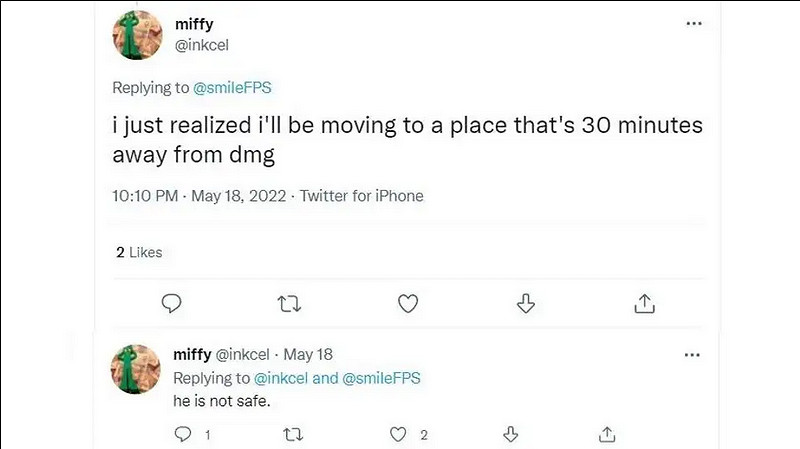Open more options on reply tweet
Screen dimensions: 800x449
tap(691, 355)
